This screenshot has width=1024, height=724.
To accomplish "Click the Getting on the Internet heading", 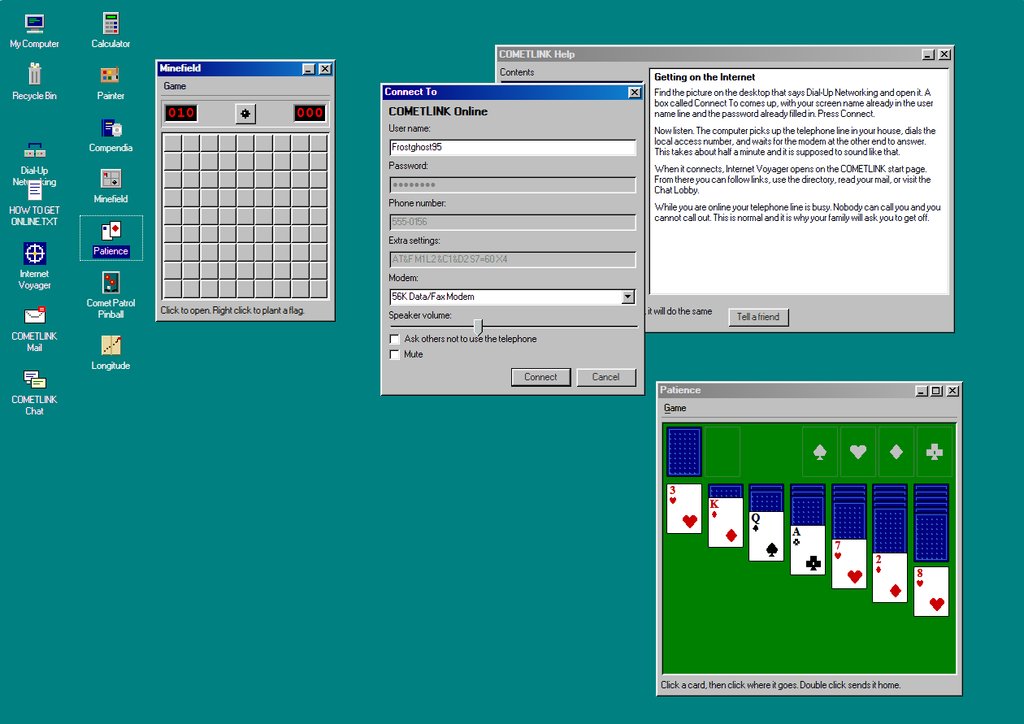I will [704, 77].
